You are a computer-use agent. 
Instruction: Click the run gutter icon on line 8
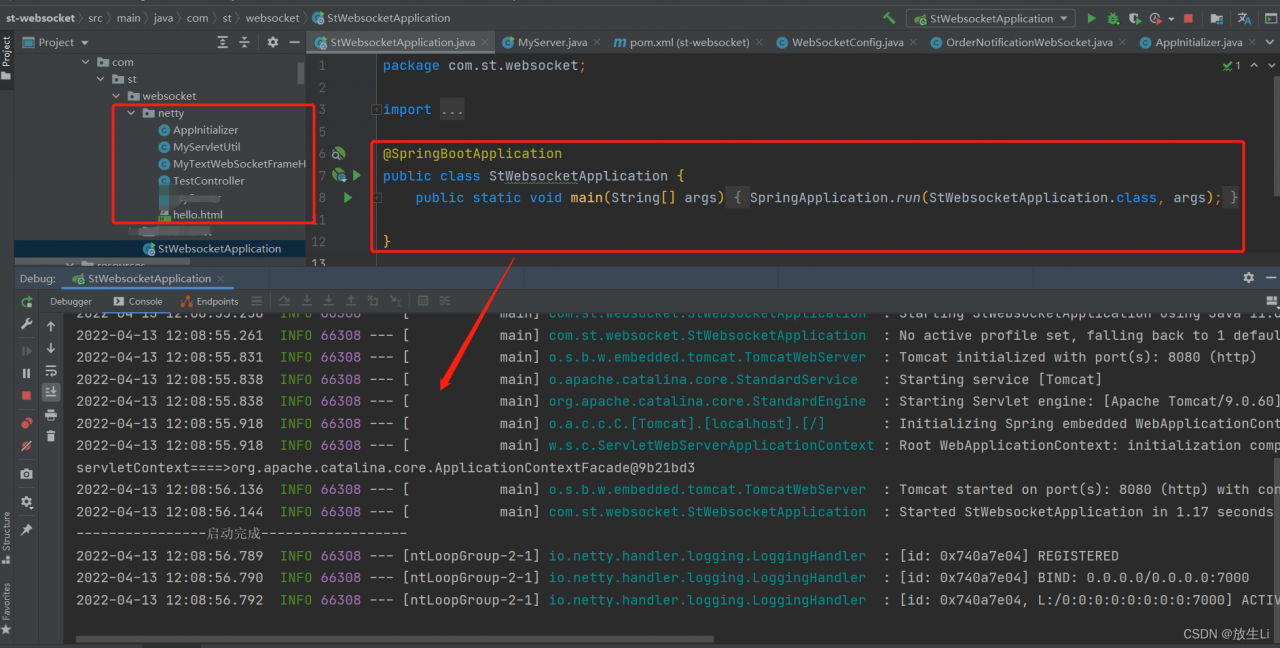click(x=348, y=198)
